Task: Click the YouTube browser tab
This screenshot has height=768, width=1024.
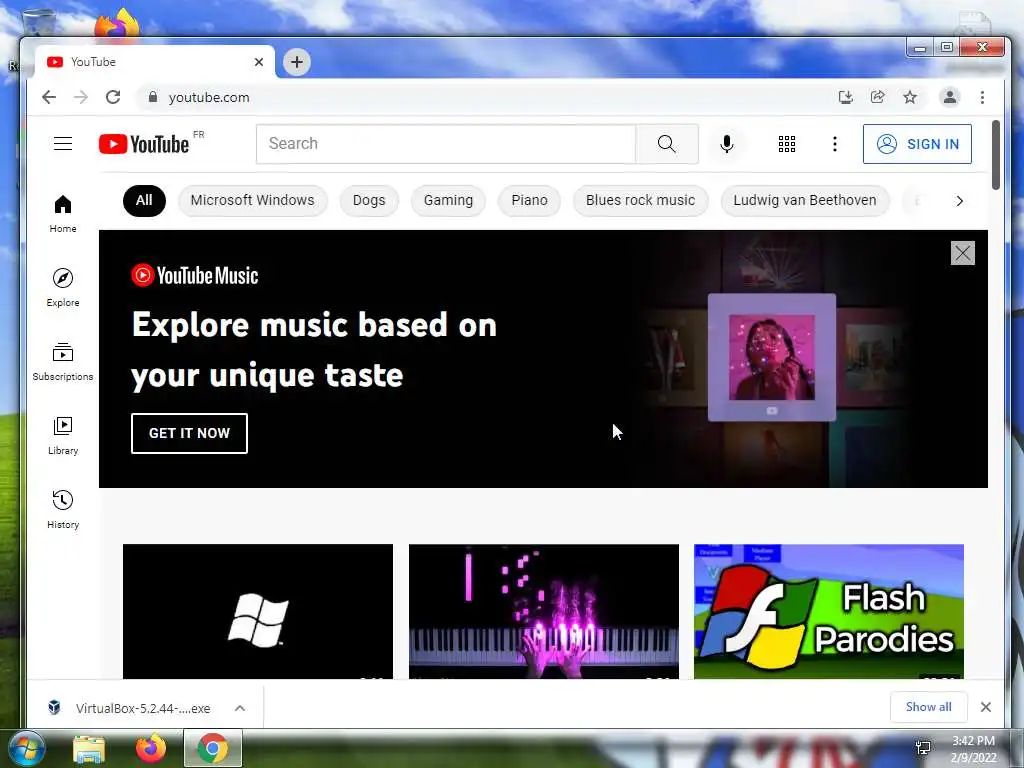Action: (x=155, y=62)
